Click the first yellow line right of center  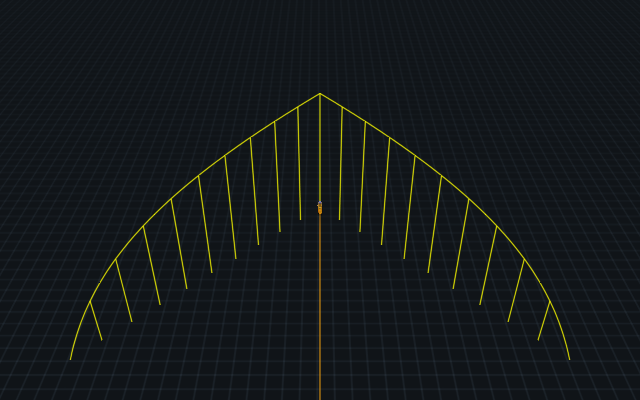[341, 163]
